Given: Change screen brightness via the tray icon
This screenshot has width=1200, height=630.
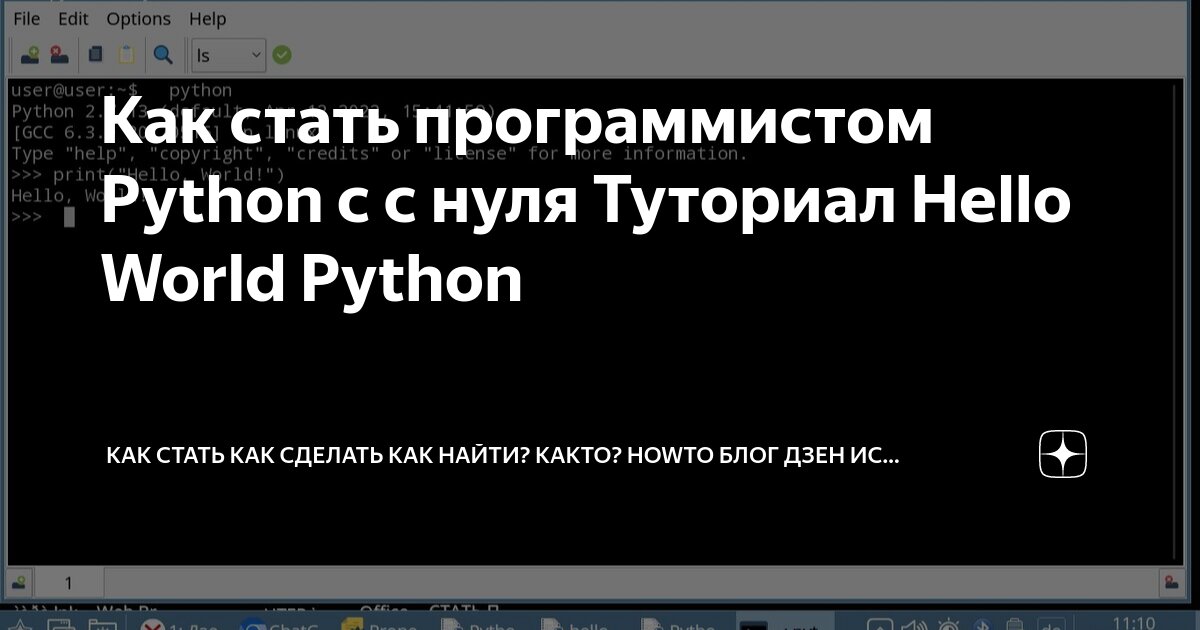Looking at the screenshot, I should (x=948, y=623).
